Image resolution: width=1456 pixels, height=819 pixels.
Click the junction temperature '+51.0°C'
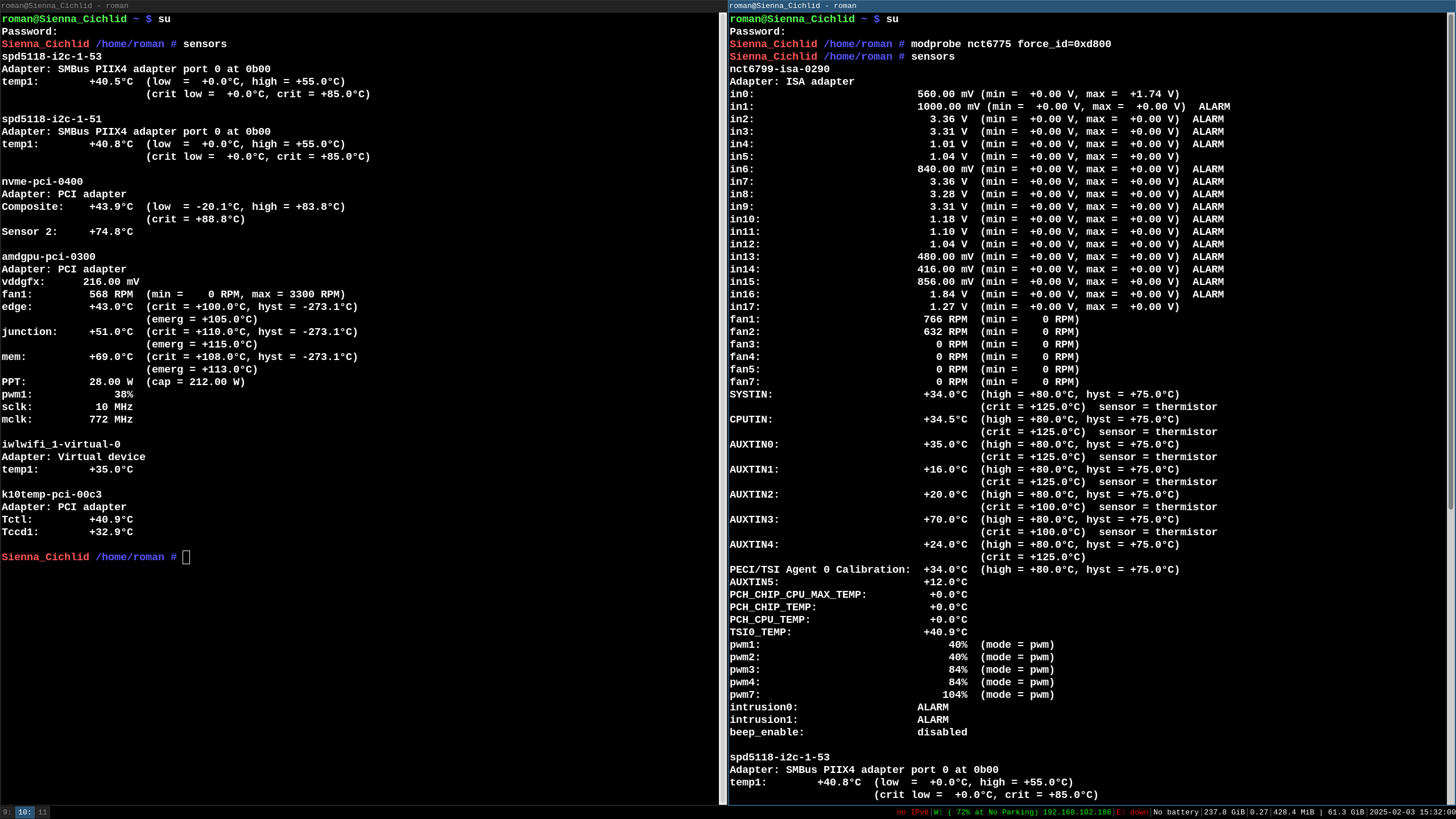point(111,332)
